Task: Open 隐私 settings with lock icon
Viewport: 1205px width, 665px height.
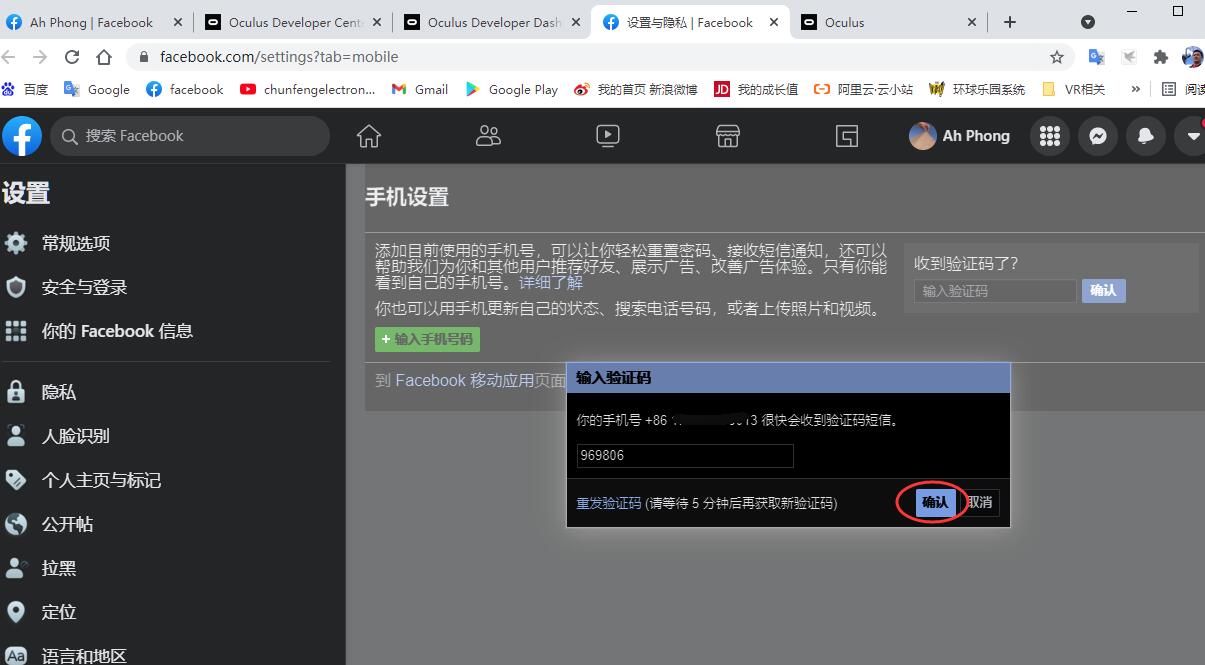Action: (x=58, y=392)
